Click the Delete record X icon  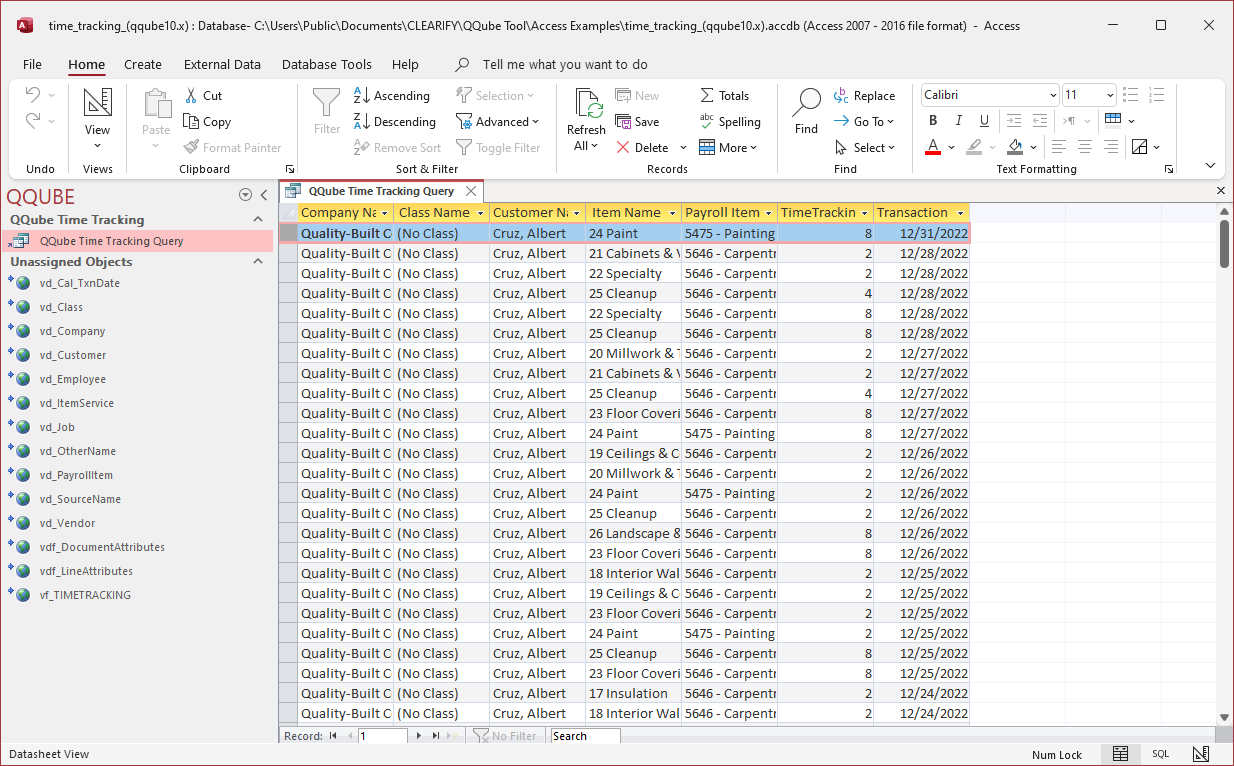pos(623,148)
